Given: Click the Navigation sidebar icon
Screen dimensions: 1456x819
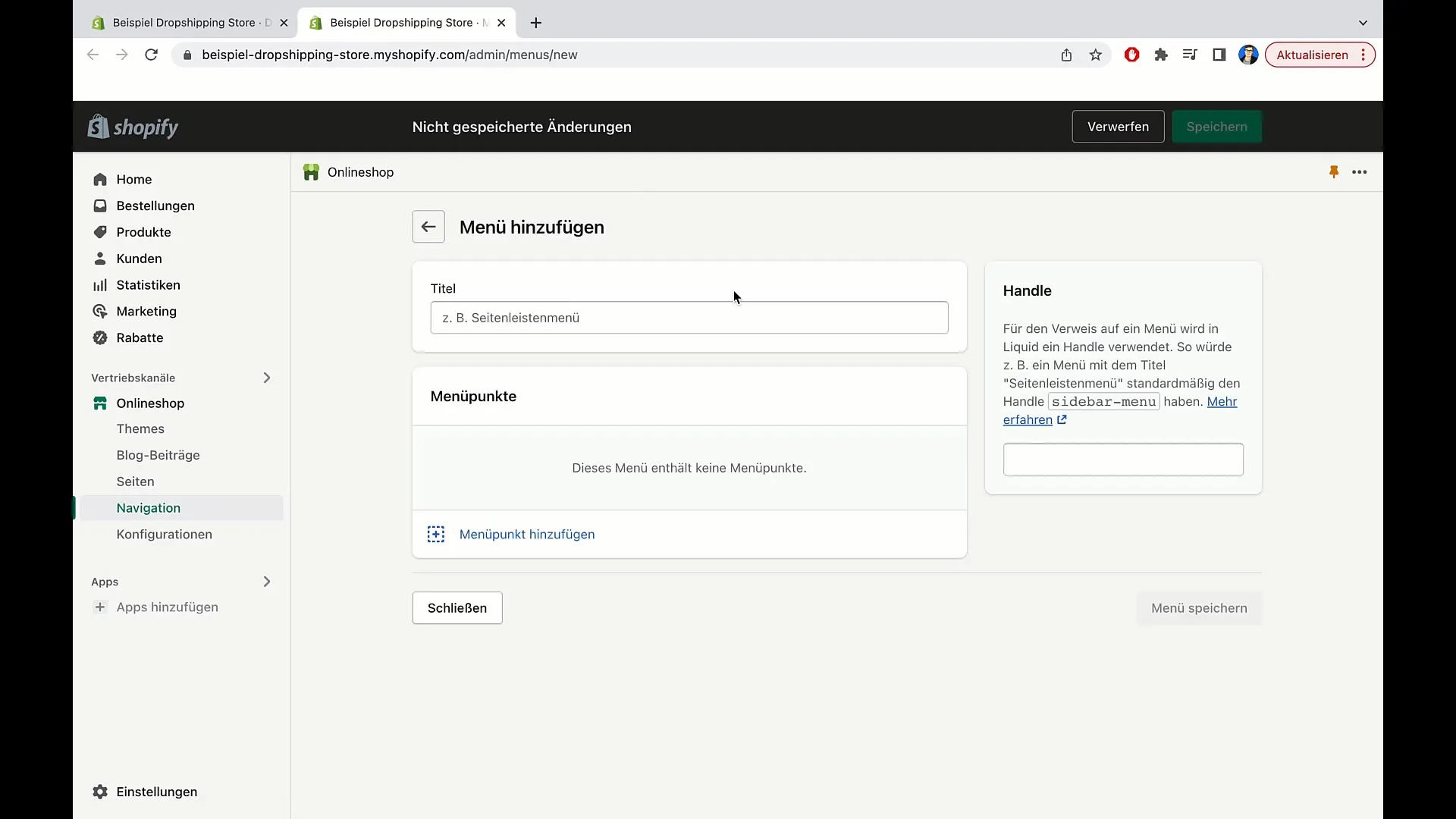Looking at the screenshot, I should click(148, 507).
